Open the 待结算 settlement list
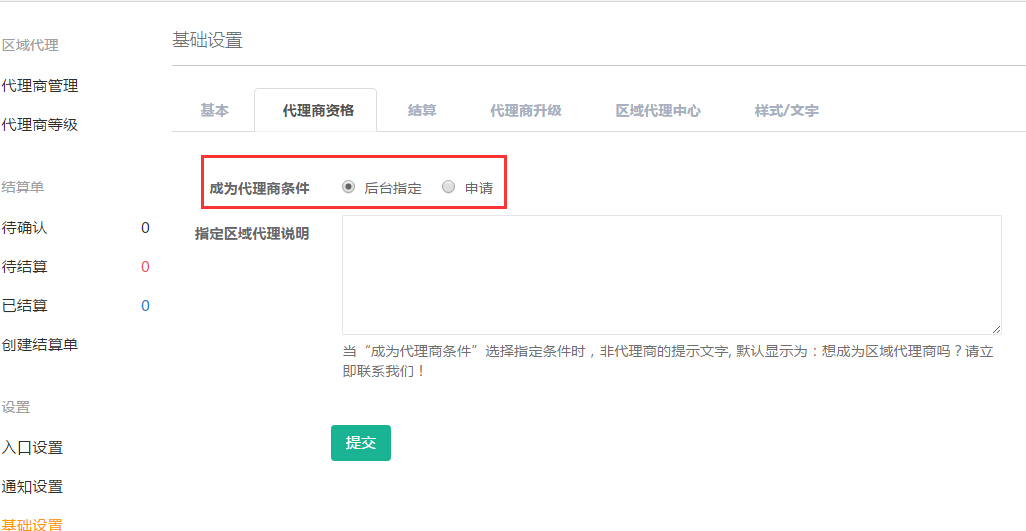The width and height of the screenshot is (1026, 531). point(25,267)
